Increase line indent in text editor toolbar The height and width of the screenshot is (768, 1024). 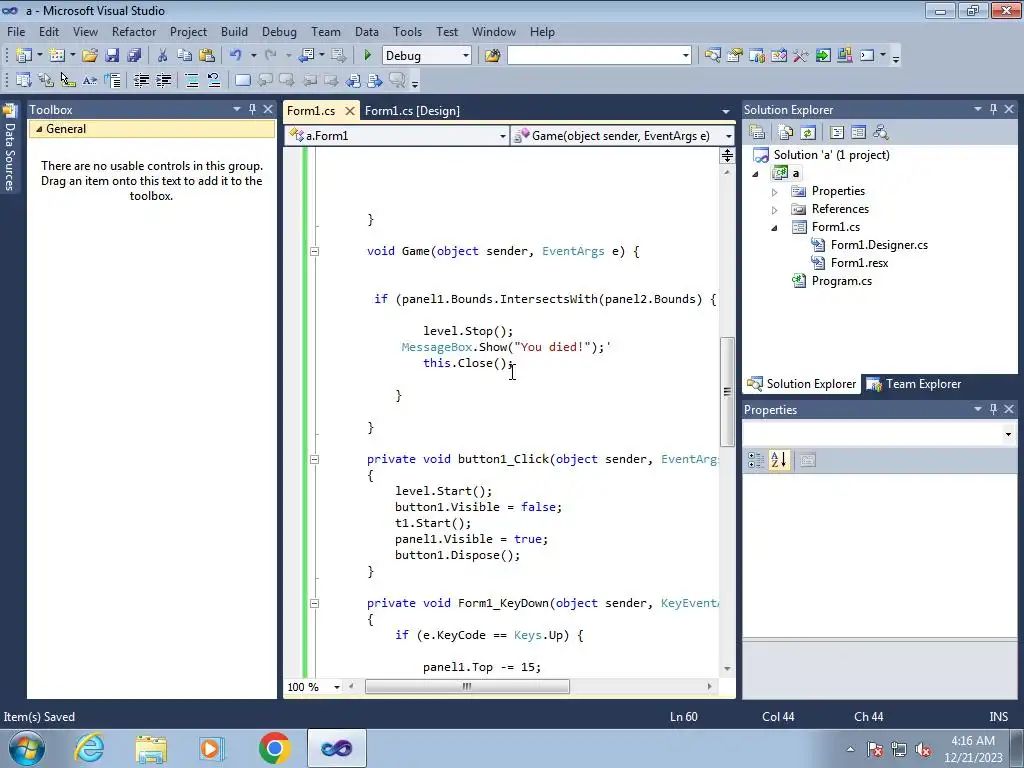[x=163, y=81]
